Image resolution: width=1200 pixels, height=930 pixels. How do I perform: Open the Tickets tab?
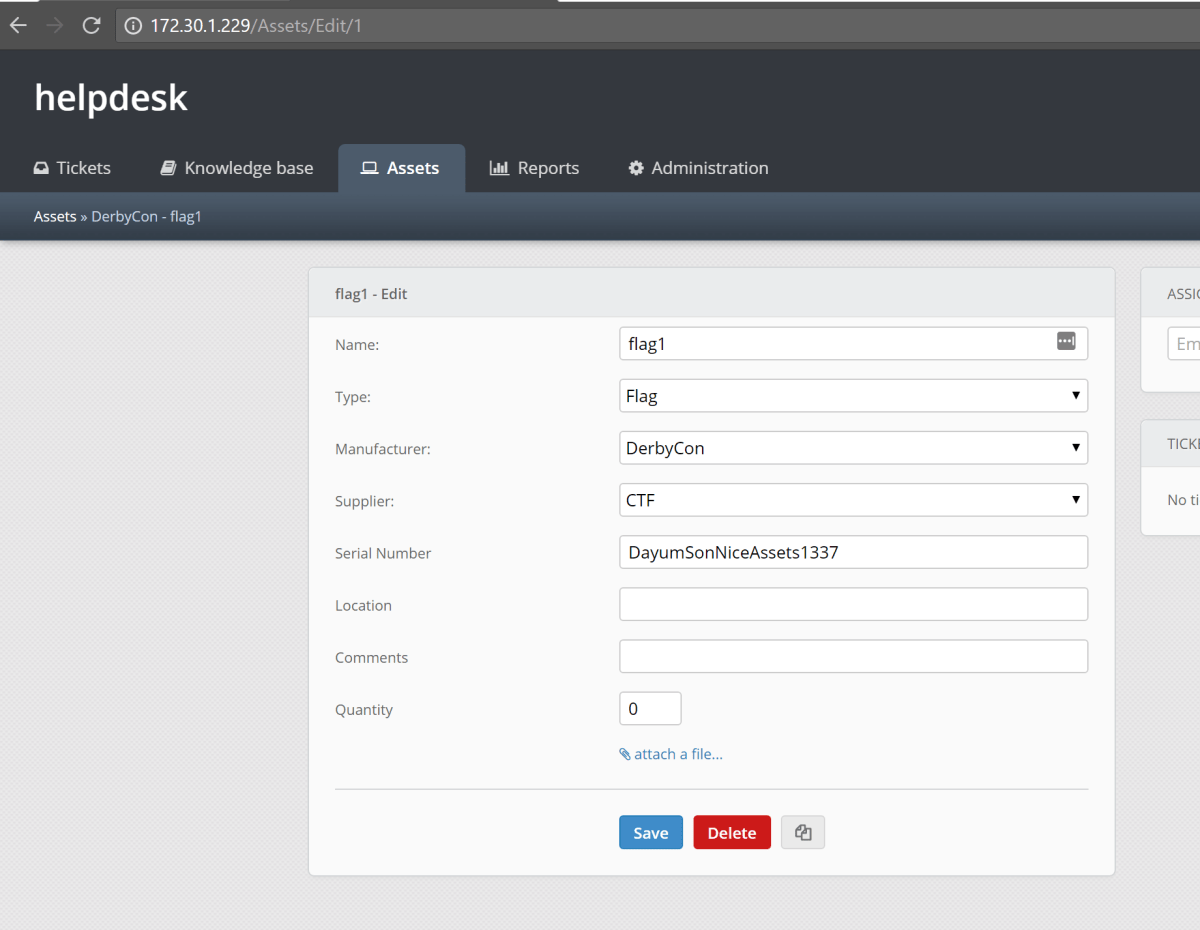[x=72, y=168]
